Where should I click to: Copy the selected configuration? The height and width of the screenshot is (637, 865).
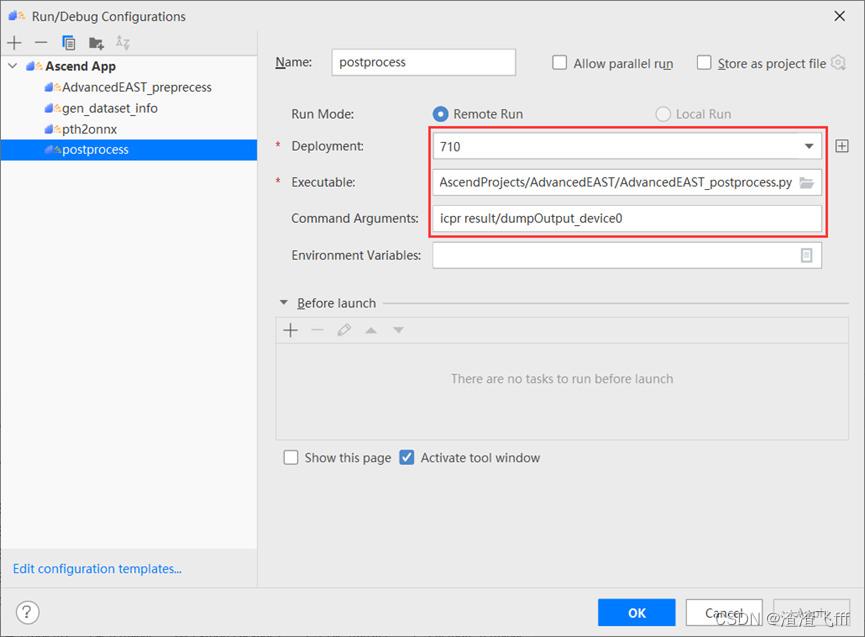click(68, 42)
